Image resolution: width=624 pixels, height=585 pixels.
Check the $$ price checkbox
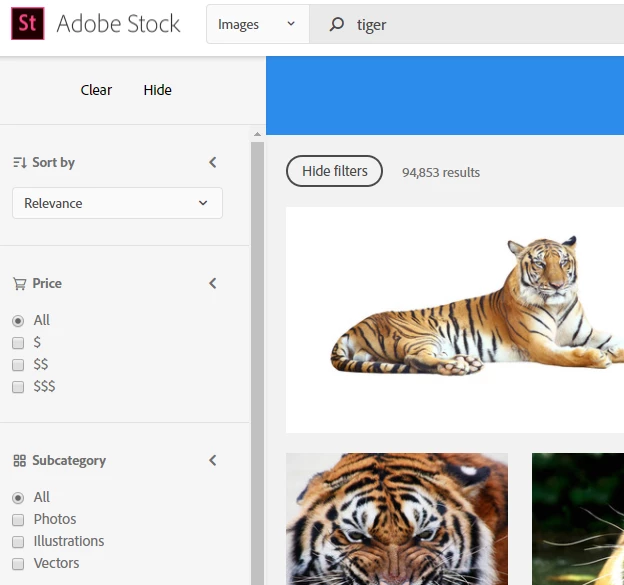(18, 365)
